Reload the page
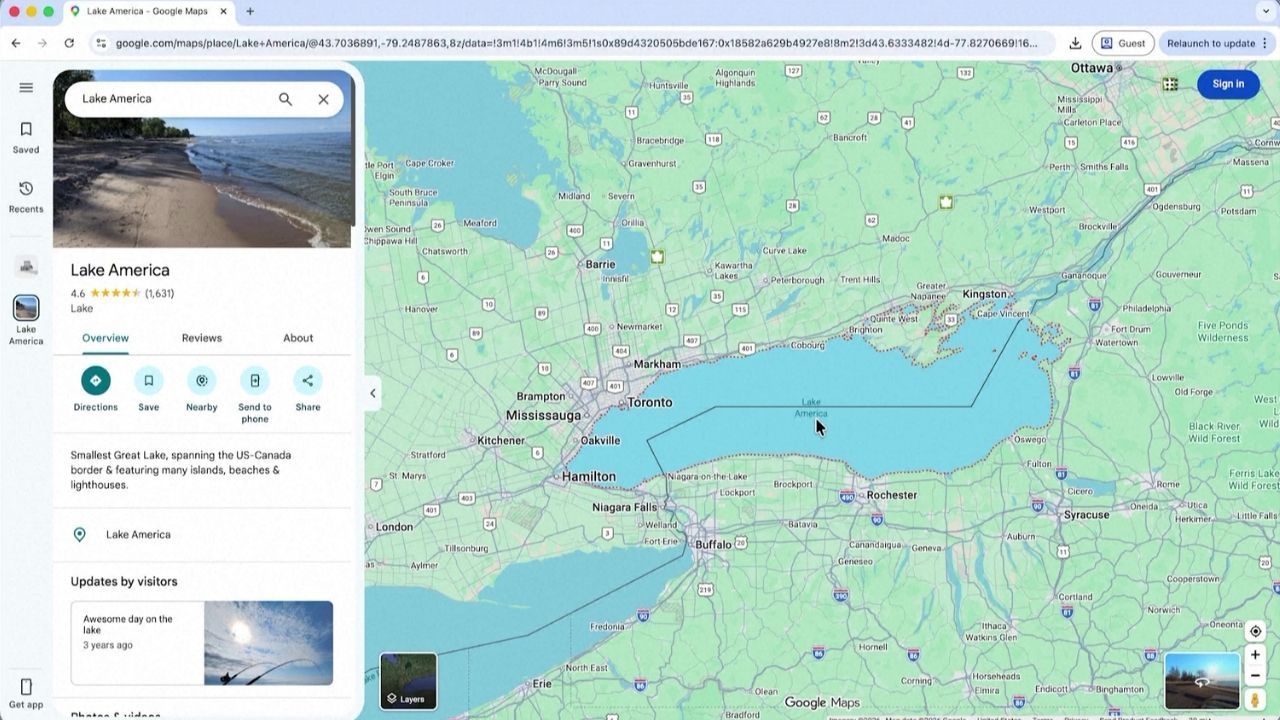The image size is (1280, 720). [x=69, y=43]
